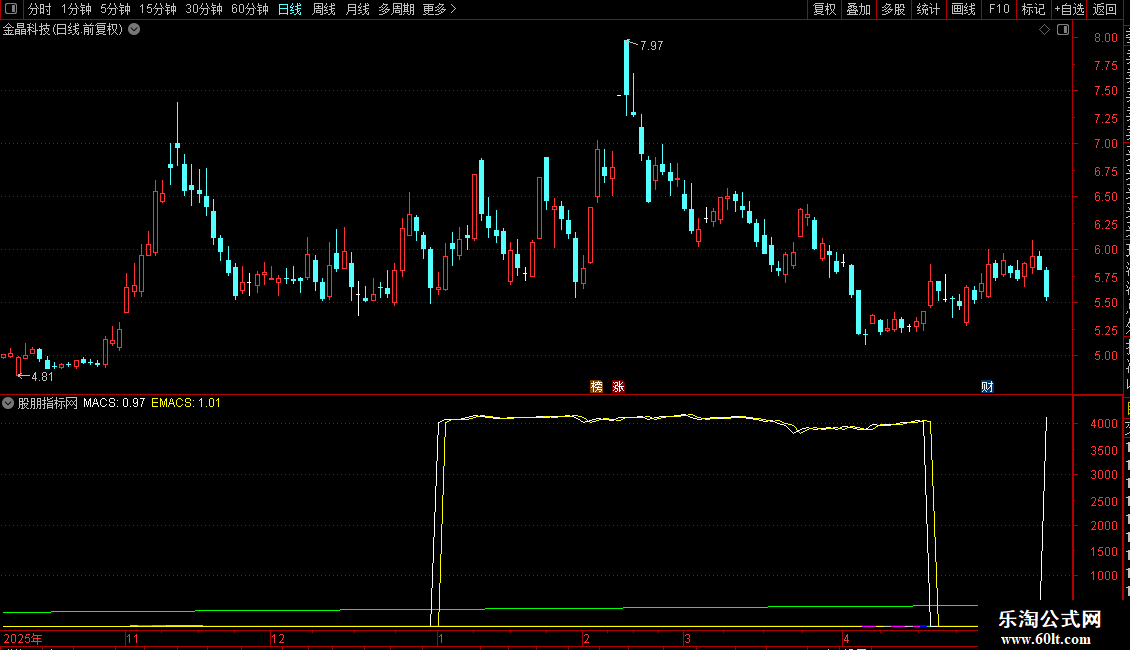Select the 30分钟 period tab

coord(204,9)
